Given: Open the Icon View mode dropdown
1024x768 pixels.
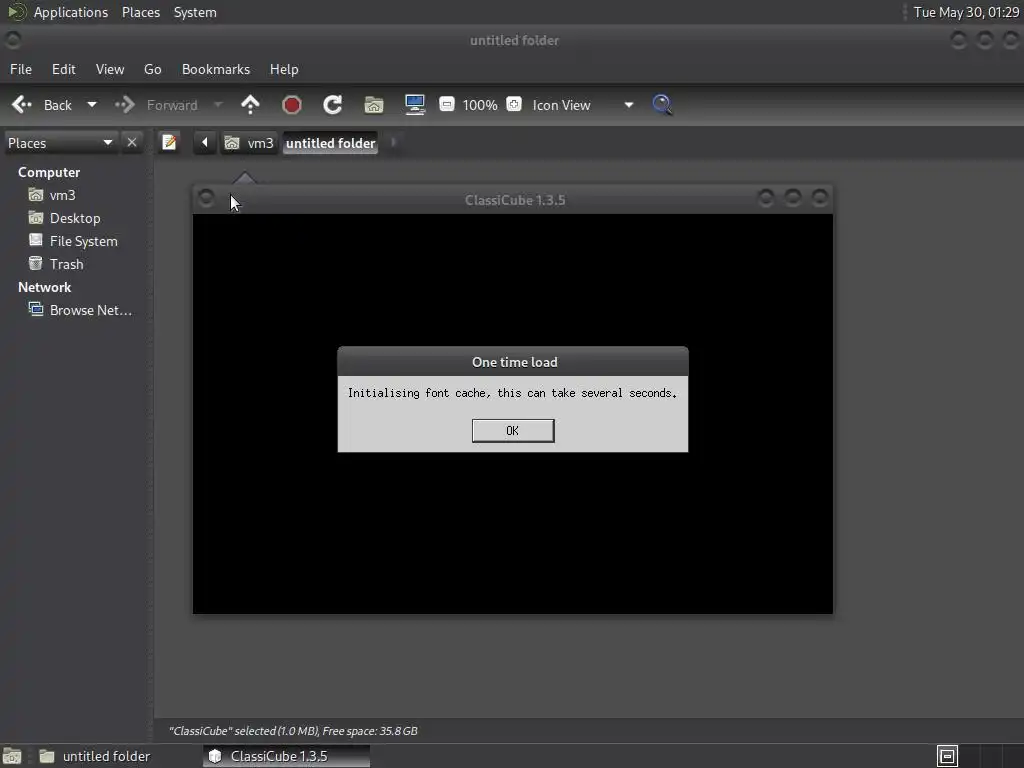Looking at the screenshot, I should (583, 105).
